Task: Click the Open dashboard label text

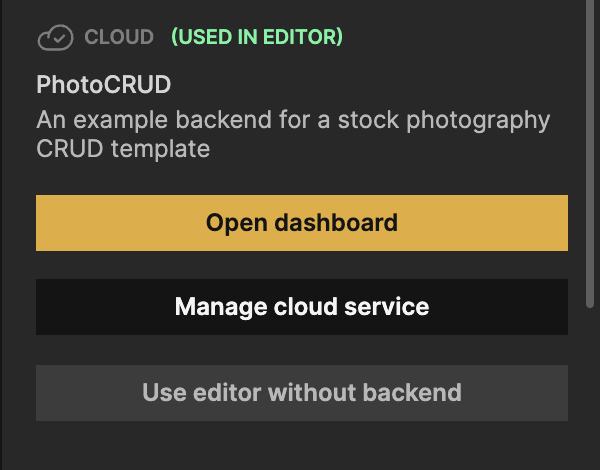Action: pyautogui.click(x=302, y=222)
